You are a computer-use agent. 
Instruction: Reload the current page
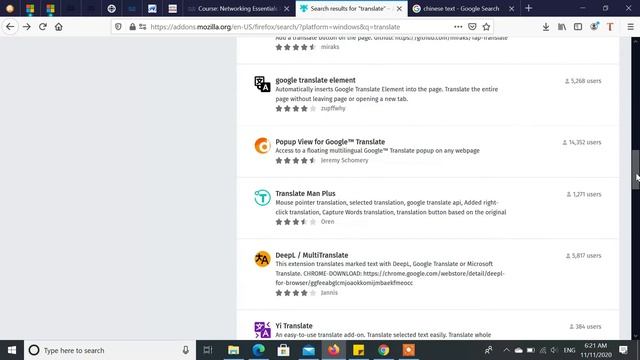pyautogui.click(x=42, y=27)
